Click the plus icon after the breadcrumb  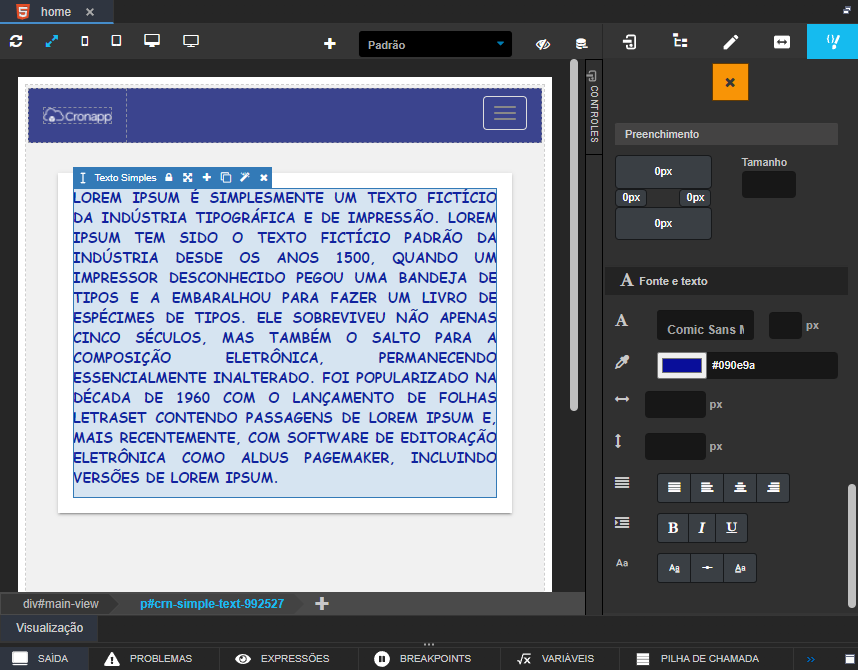322,603
